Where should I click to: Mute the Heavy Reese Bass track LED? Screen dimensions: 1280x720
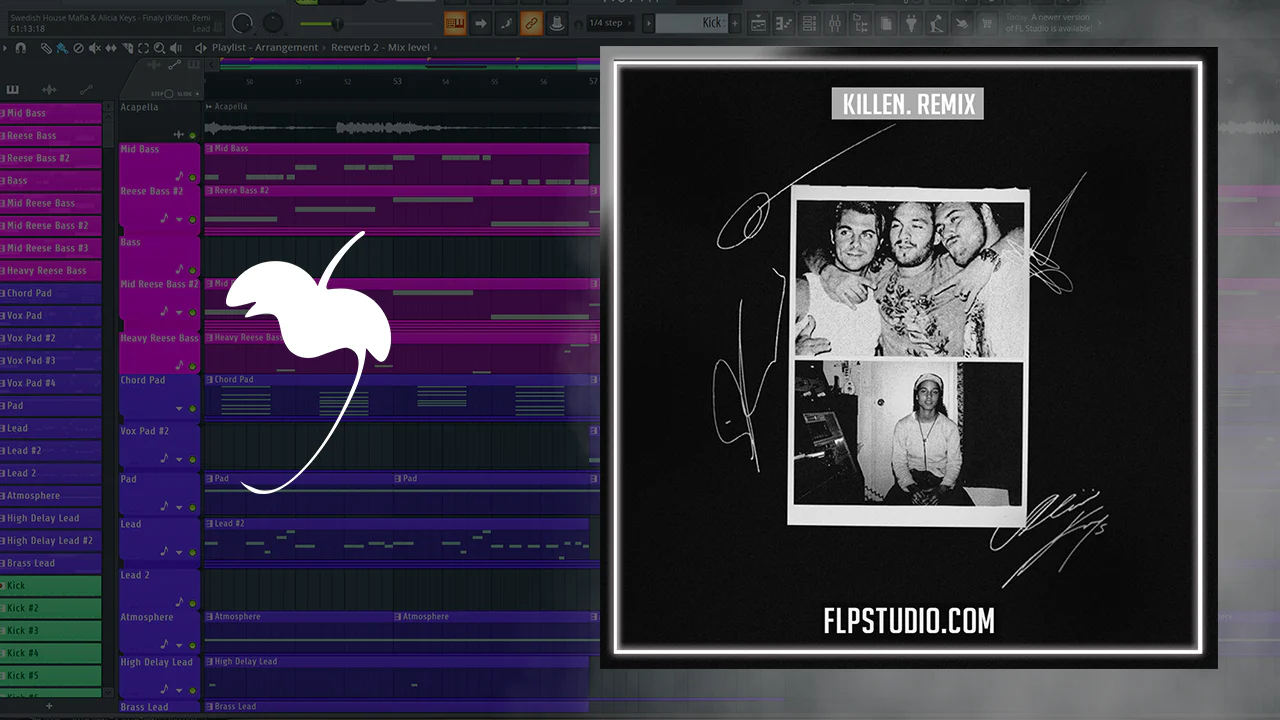[x=193, y=366]
